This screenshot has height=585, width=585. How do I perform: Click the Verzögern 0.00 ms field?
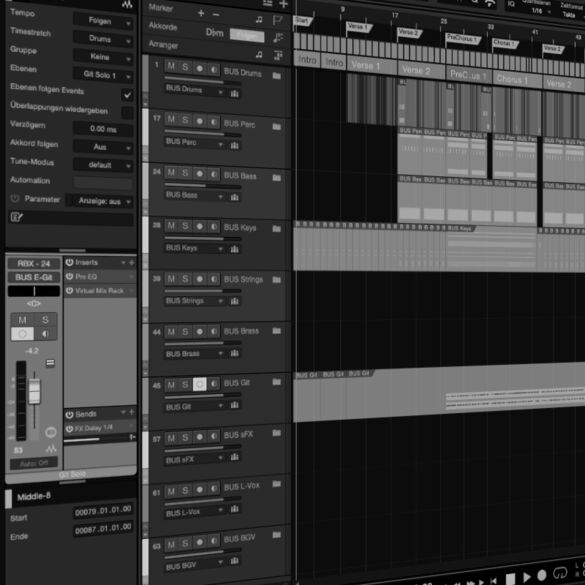(x=103, y=129)
